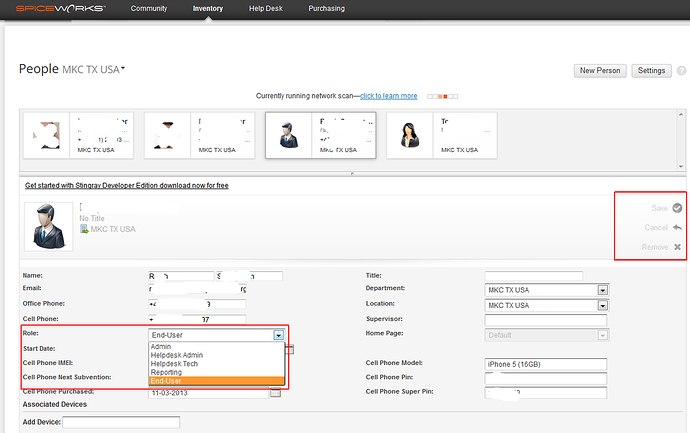Screen dimensions: 690x433
Task: Open the Community tab
Action: (x=149, y=8)
